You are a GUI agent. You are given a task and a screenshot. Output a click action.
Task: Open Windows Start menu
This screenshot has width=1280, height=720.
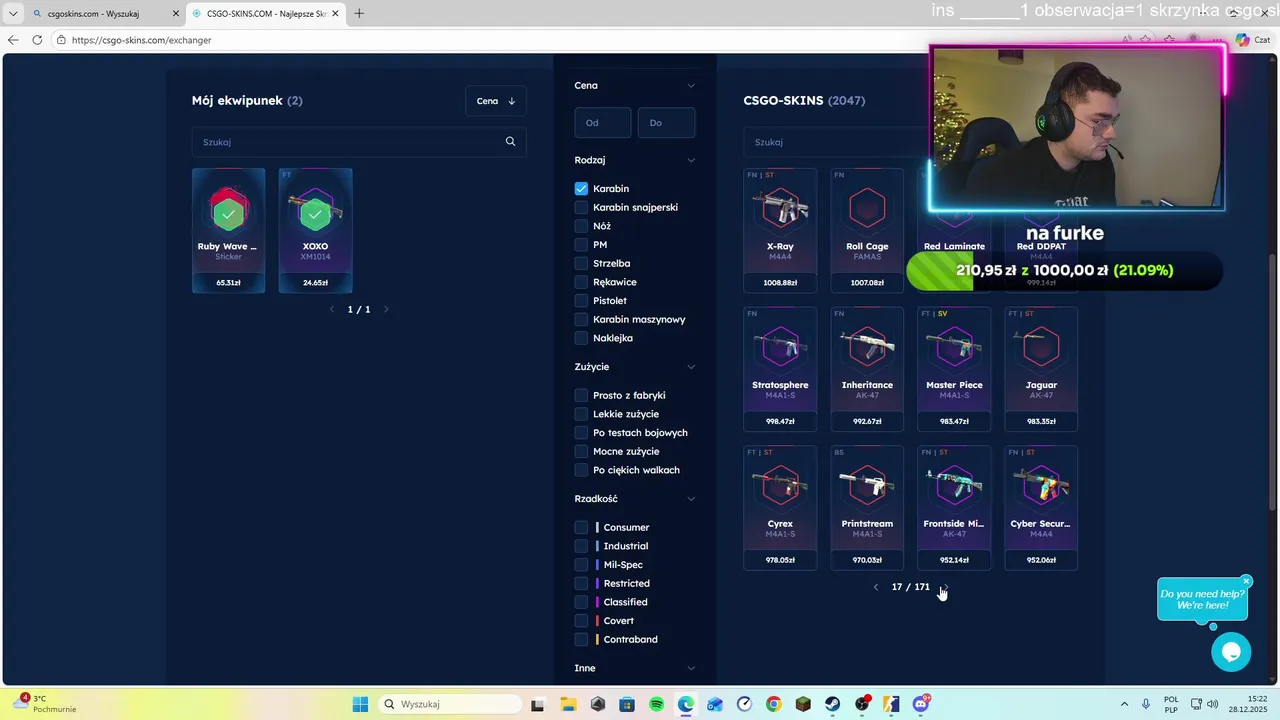[360, 704]
